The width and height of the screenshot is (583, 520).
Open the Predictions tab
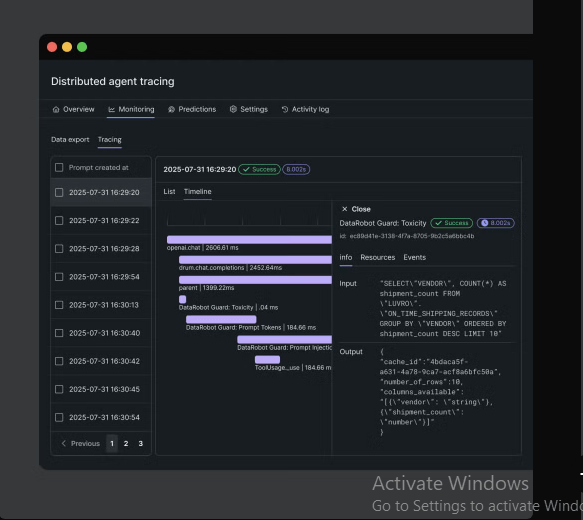click(192, 109)
